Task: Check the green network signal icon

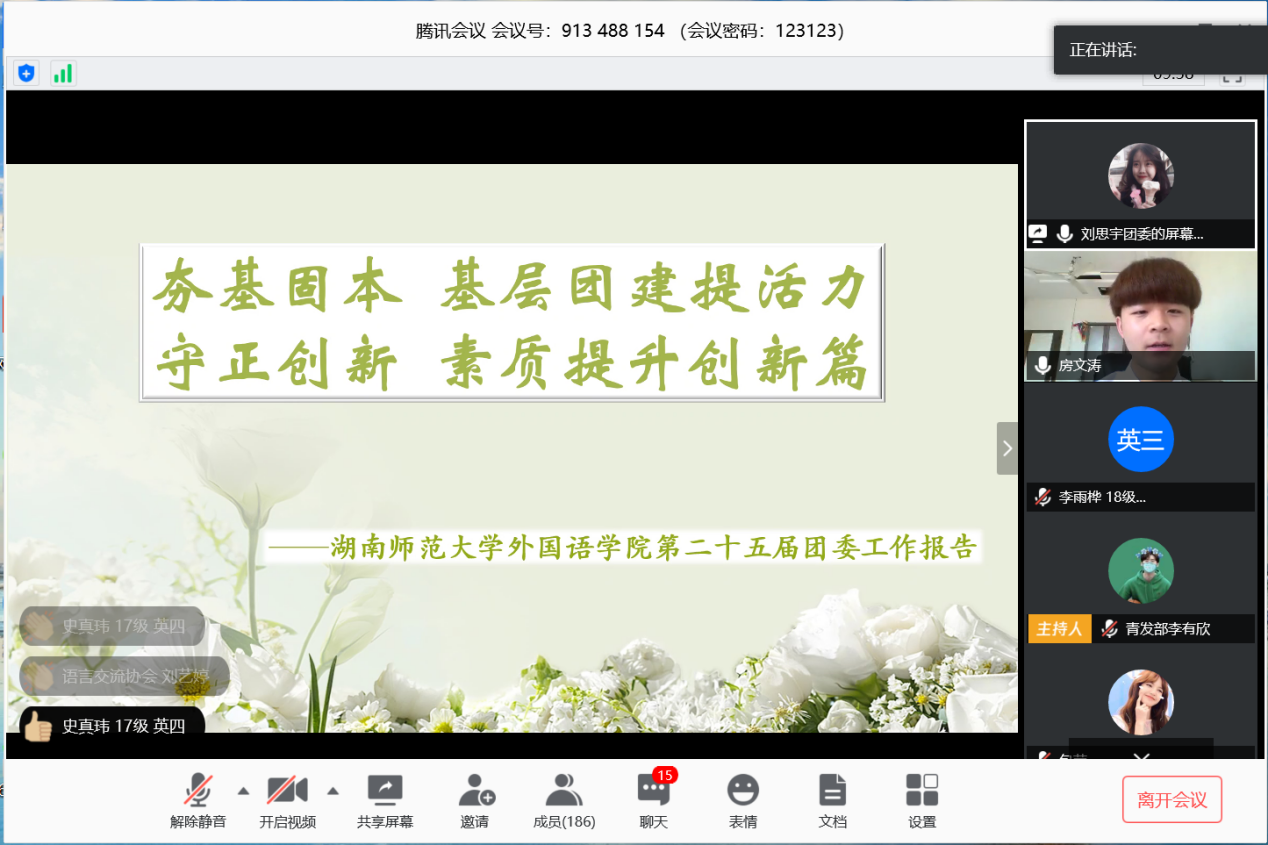Action: pos(63,73)
